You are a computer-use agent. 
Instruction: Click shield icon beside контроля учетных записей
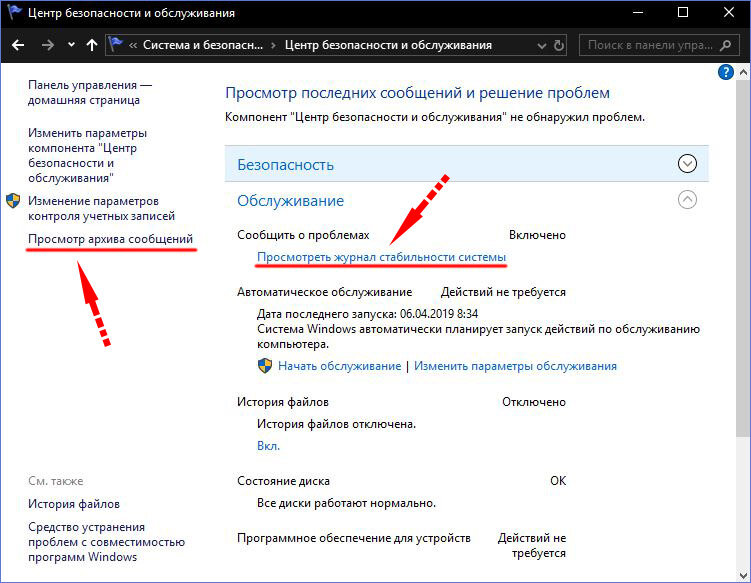pyautogui.click(x=13, y=200)
